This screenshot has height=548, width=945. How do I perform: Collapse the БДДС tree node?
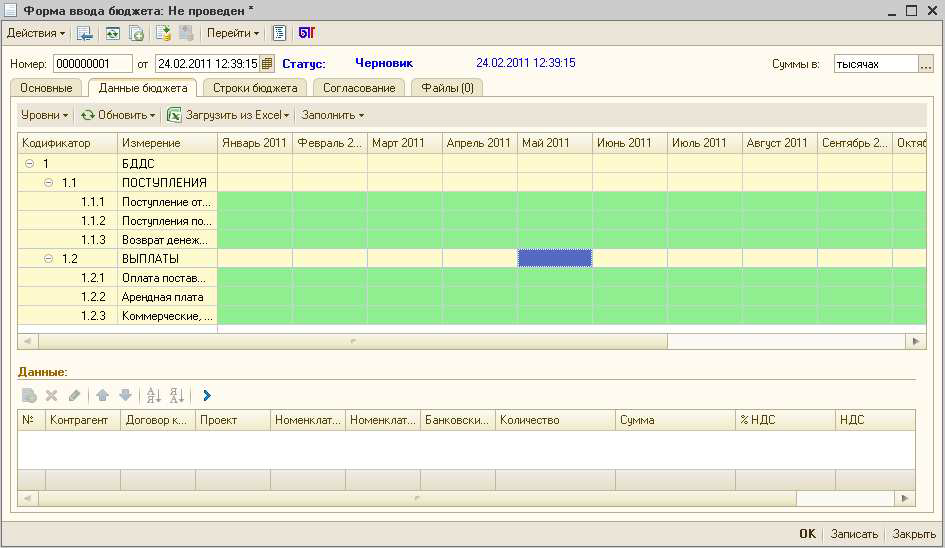(29, 163)
